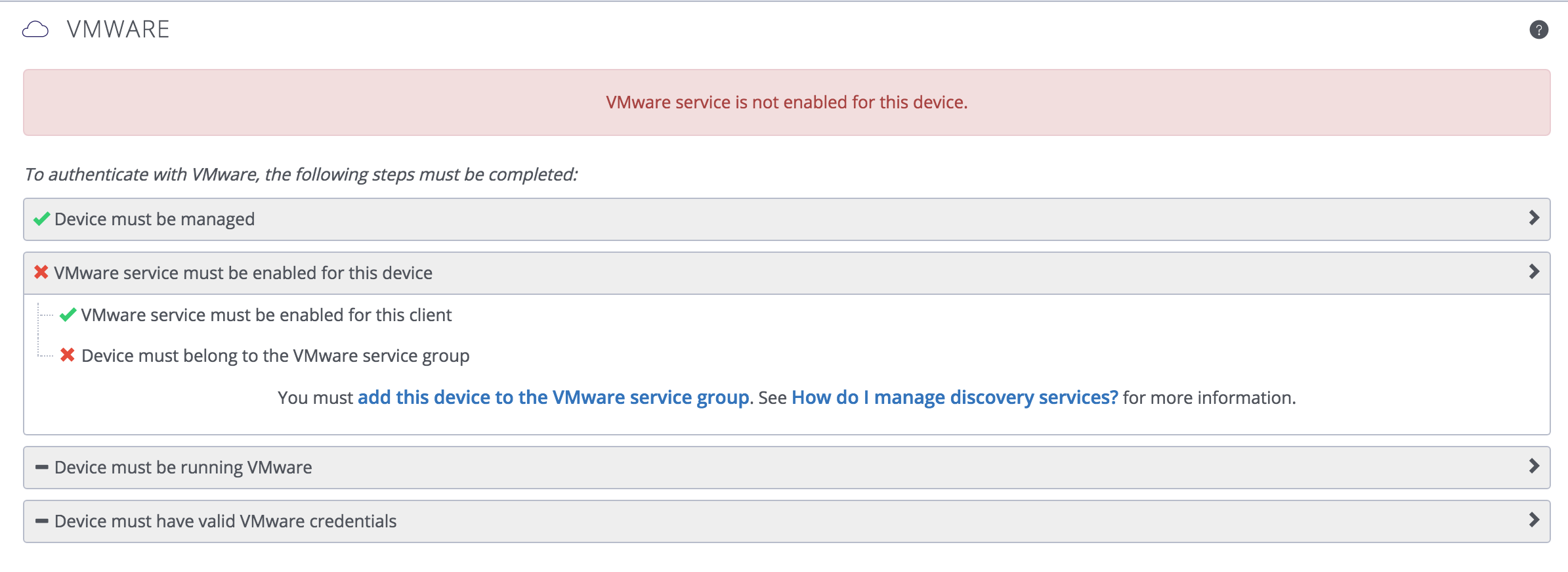Click green checkmark next to Device must be managed
This screenshot has height=572, width=1568.
click(x=42, y=219)
